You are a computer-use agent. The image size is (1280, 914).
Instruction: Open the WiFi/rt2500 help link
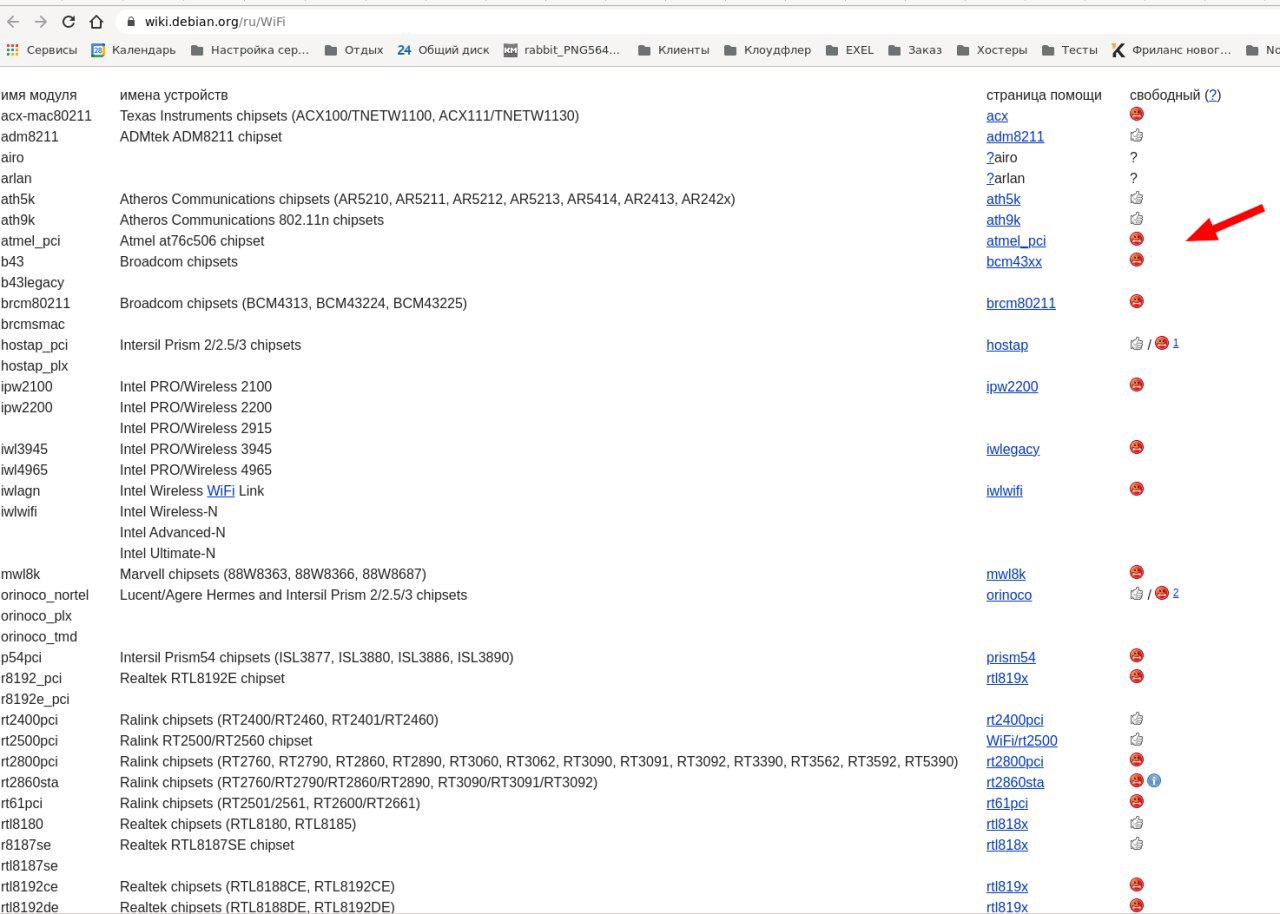click(x=1022, y=741)
